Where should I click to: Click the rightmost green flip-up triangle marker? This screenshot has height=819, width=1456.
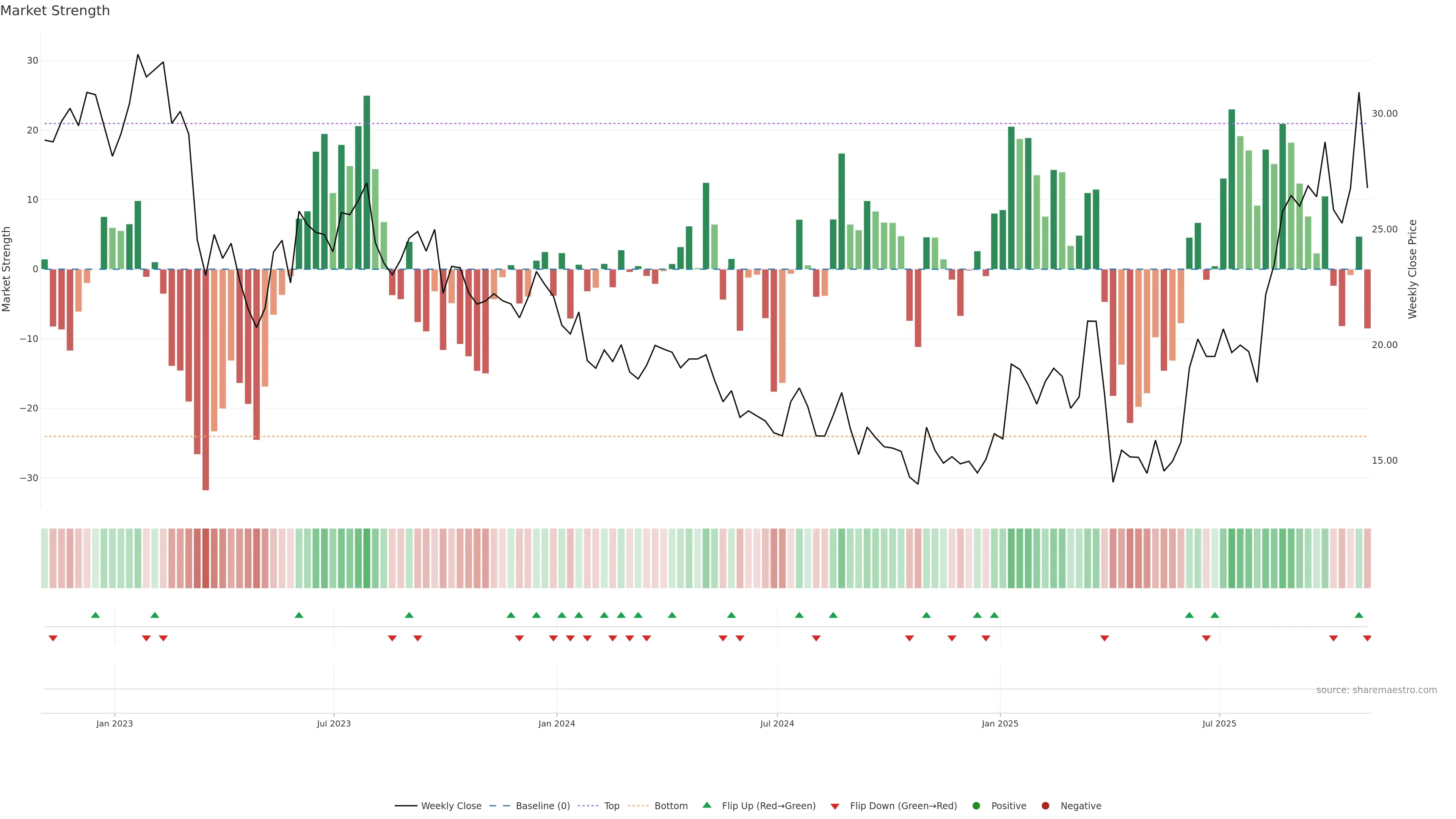1359,615
